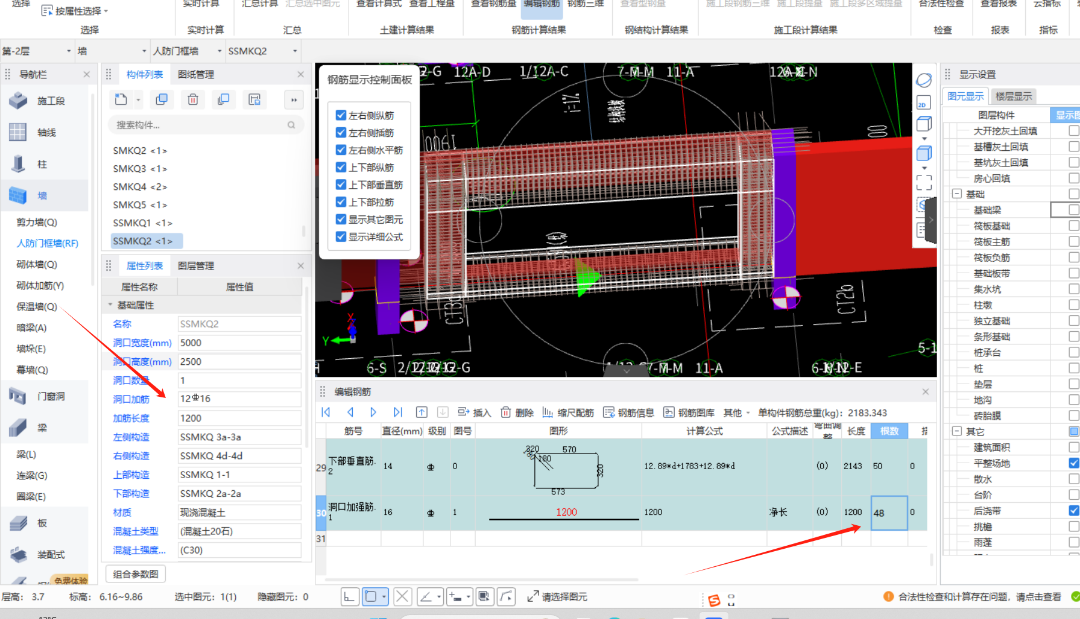
Task: Click the 2D view icon in viewport toolbar
Action: coord(924,103)
